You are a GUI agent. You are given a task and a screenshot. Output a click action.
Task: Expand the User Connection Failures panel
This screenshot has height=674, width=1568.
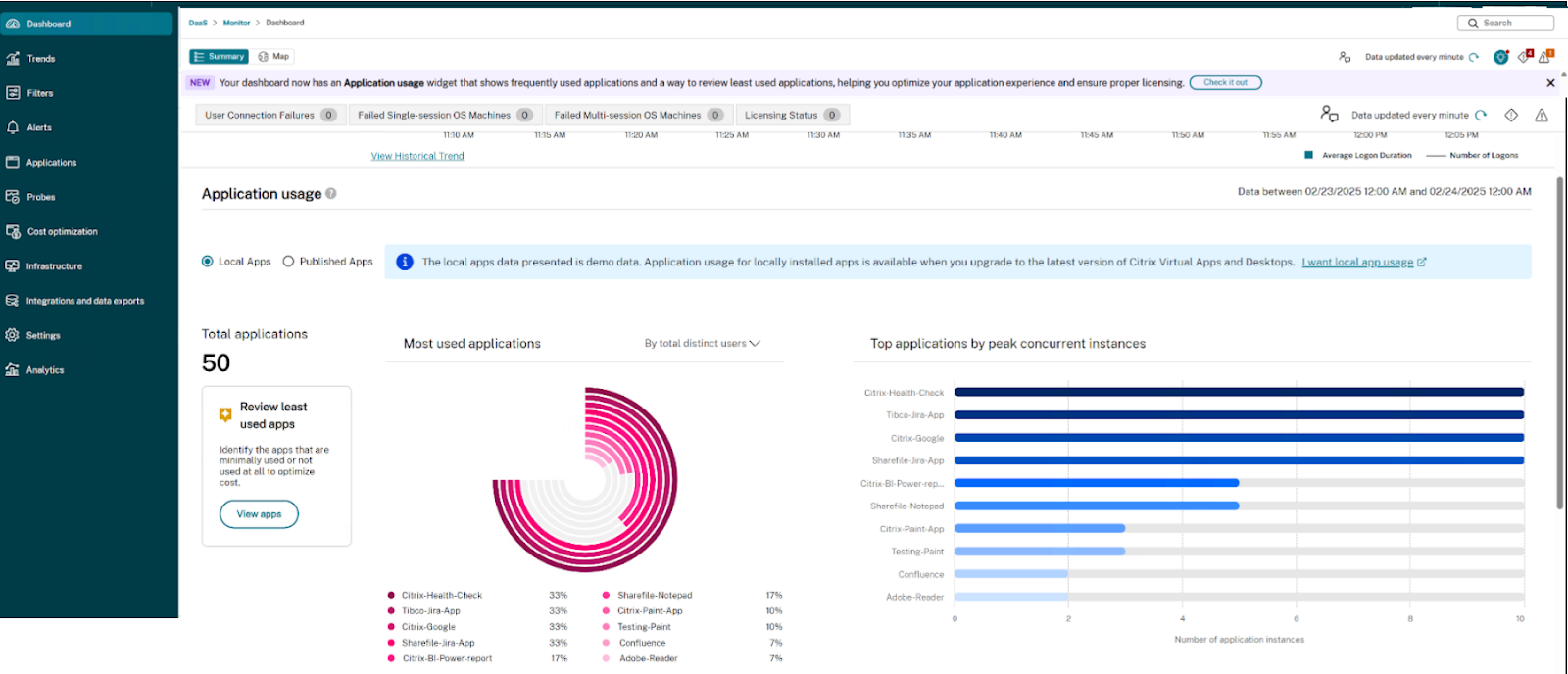coord(269,116)
